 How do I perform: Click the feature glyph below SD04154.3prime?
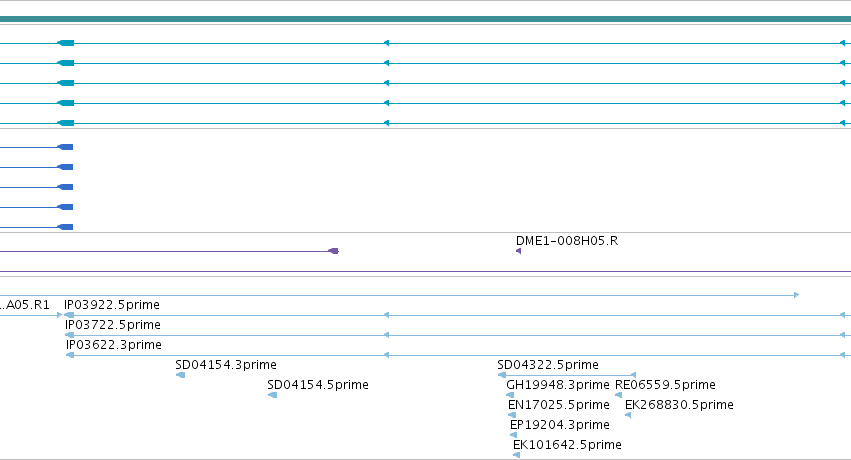point(181,375)
